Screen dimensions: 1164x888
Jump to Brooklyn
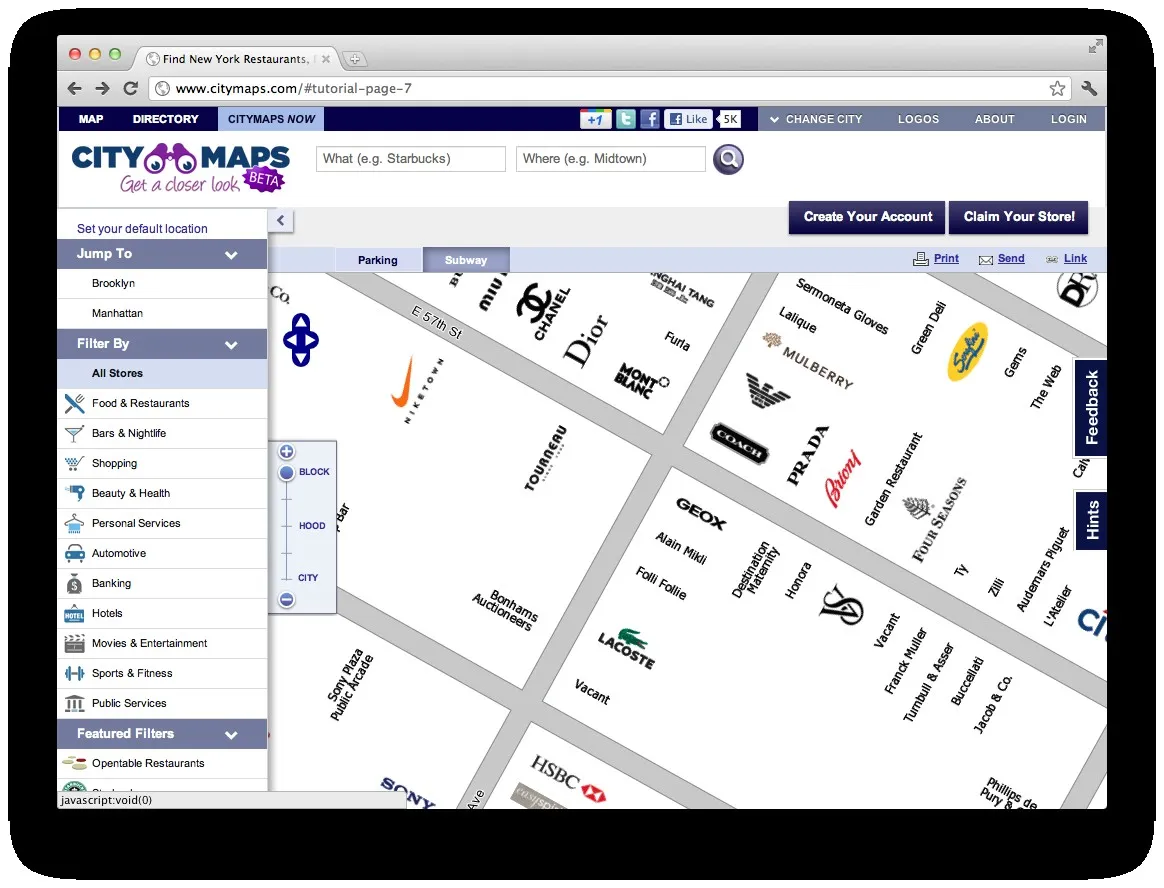tap(163, 284)
